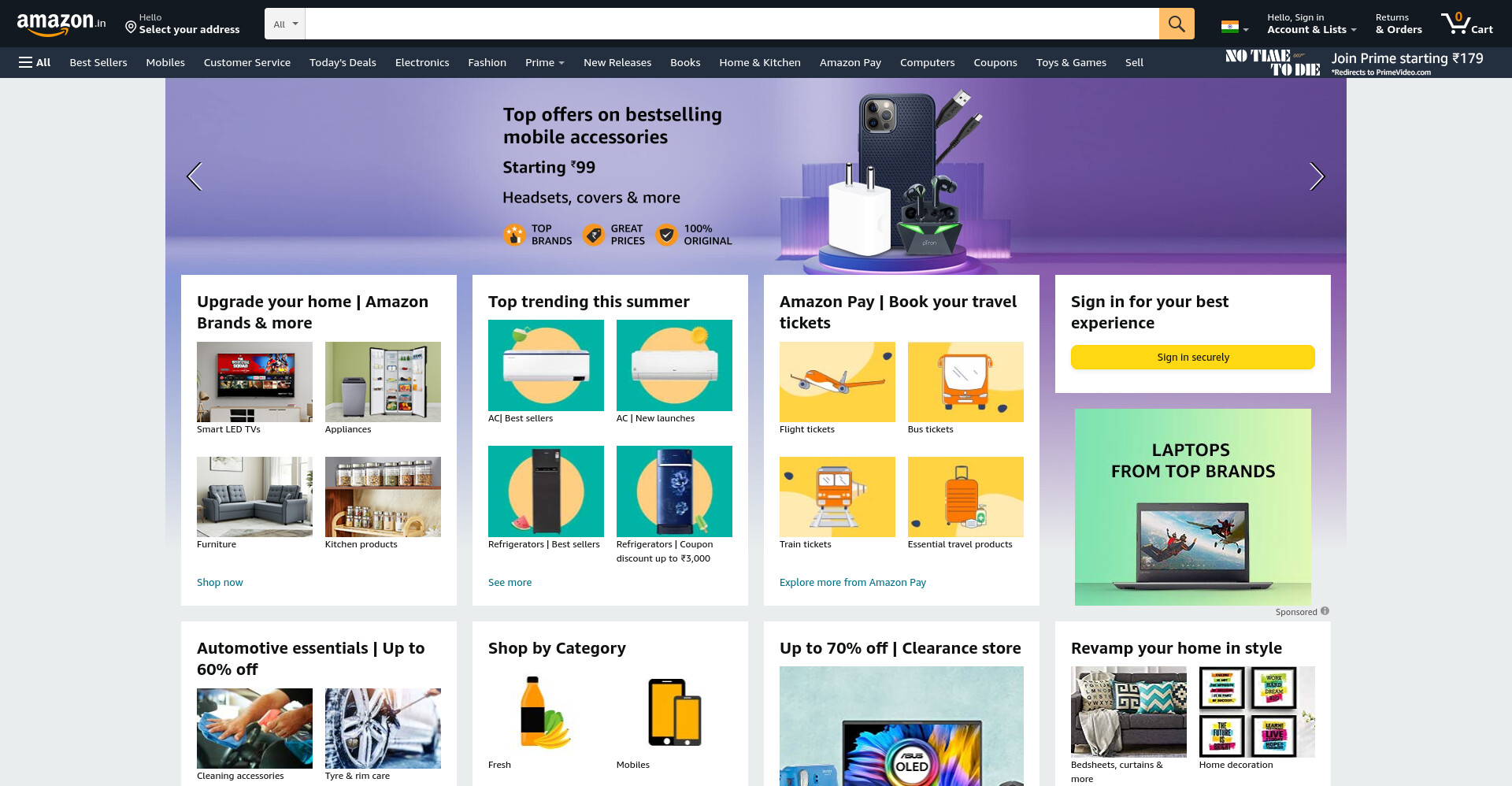Open the shopping cart icon

click(1466, 24)
